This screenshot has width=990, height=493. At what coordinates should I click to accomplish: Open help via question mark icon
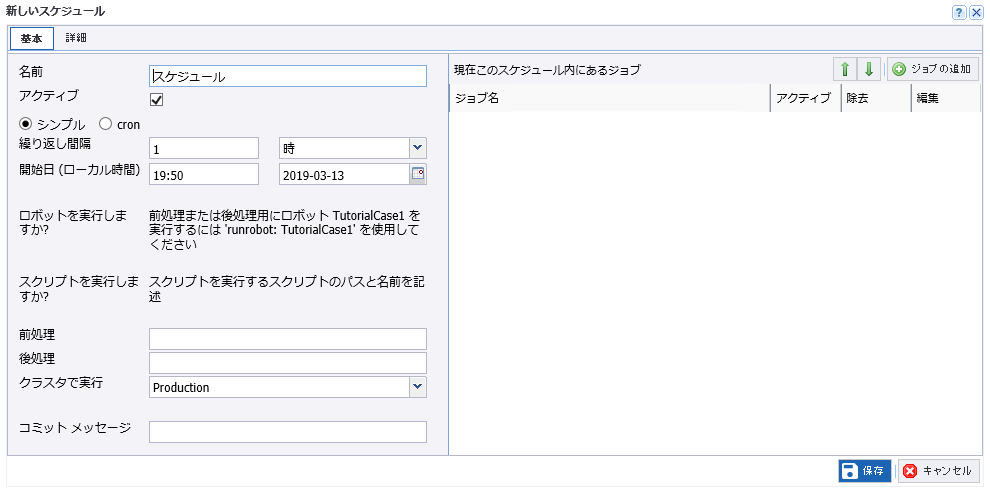958,12
